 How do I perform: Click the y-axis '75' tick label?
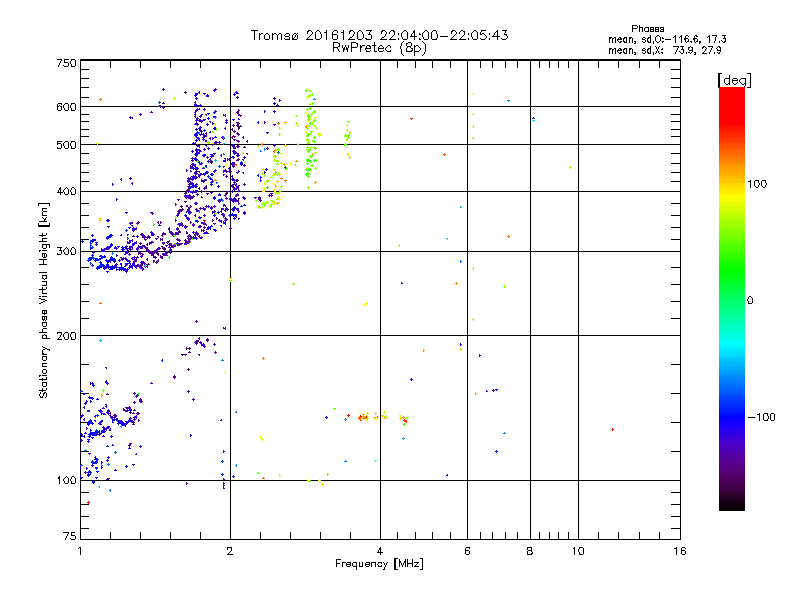70,536
